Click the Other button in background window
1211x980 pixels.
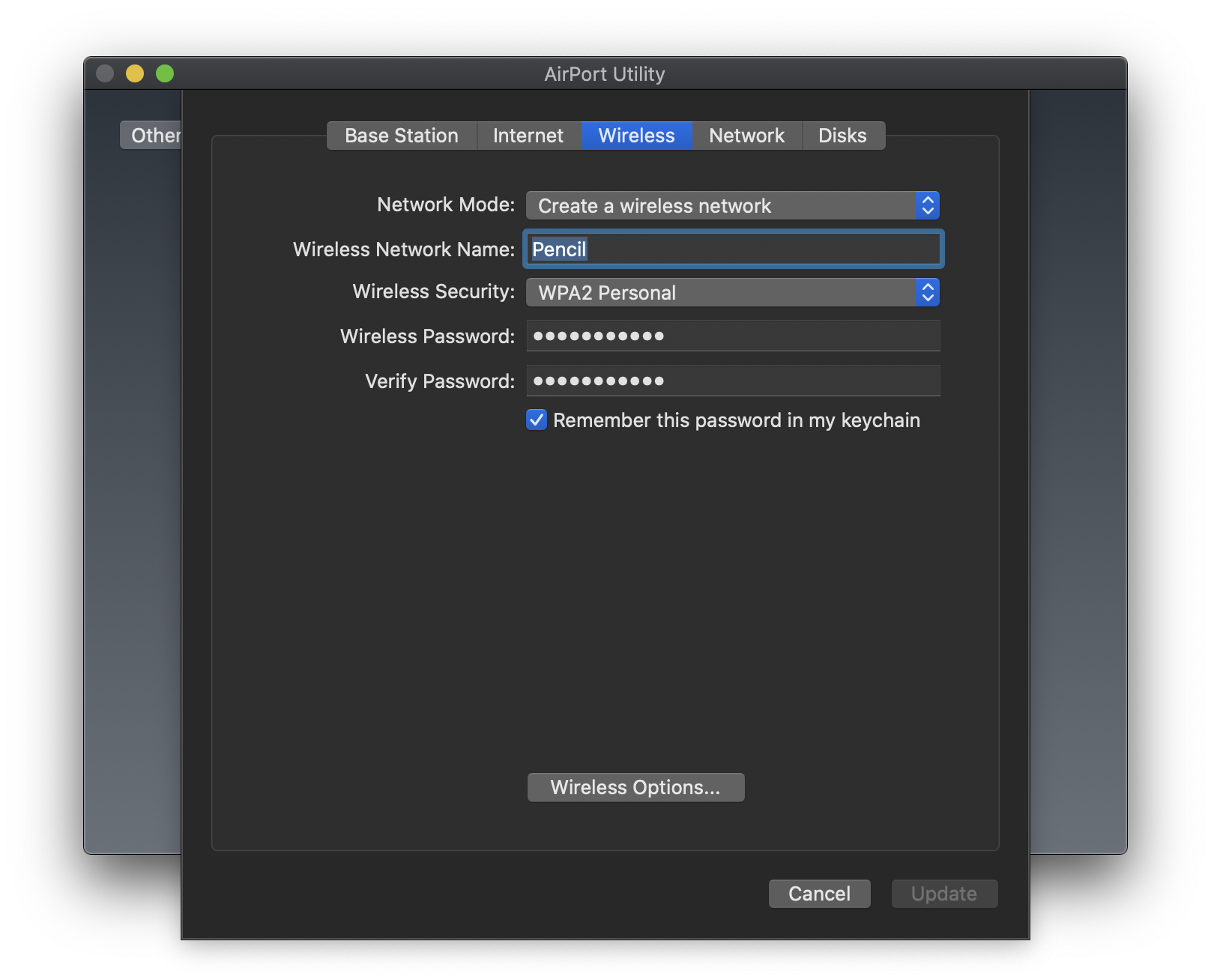coord(151,136)
